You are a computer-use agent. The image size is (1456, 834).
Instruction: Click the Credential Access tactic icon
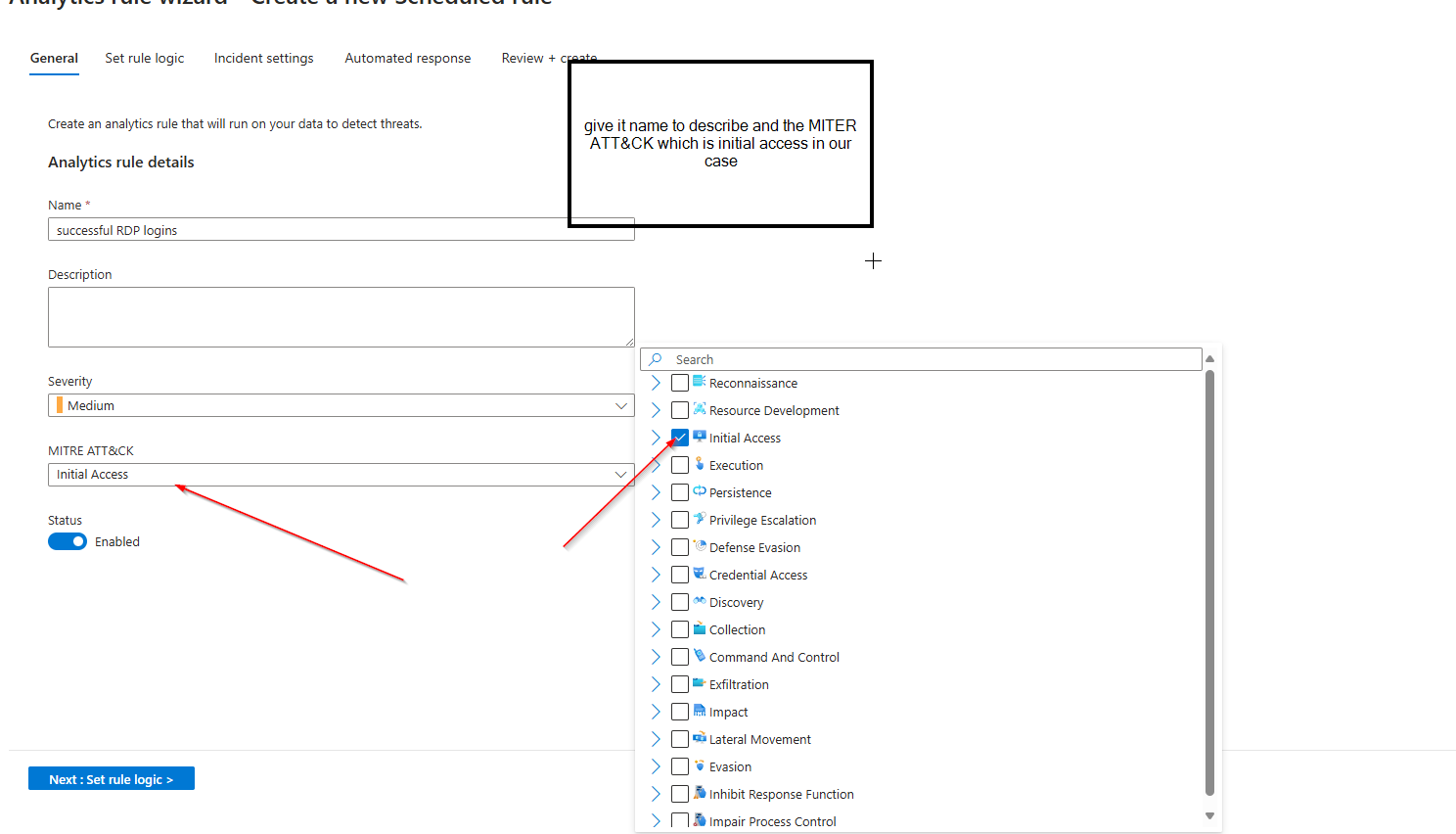[700, 574]
